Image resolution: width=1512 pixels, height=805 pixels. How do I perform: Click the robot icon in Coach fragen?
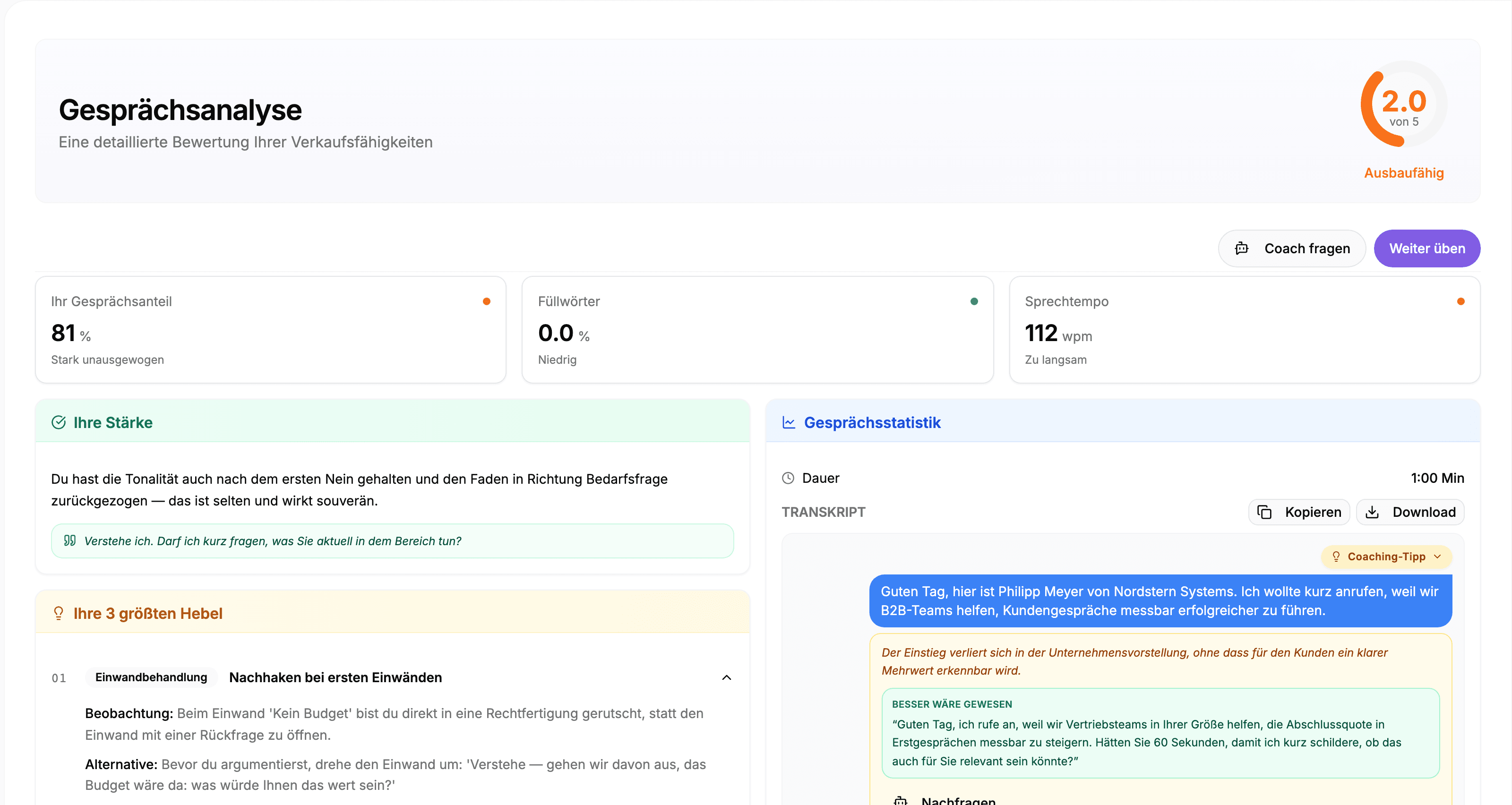pos(1241,248)
